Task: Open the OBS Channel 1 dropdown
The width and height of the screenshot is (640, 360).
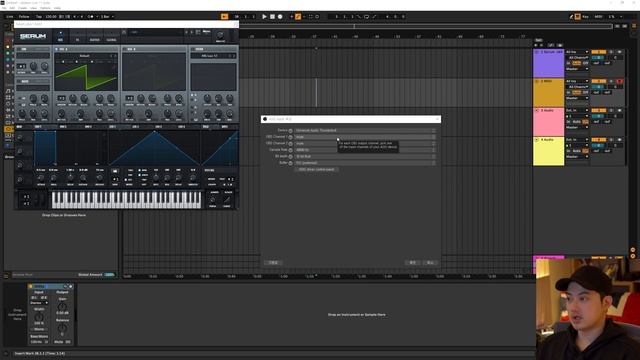Action: tap(365, 137)
